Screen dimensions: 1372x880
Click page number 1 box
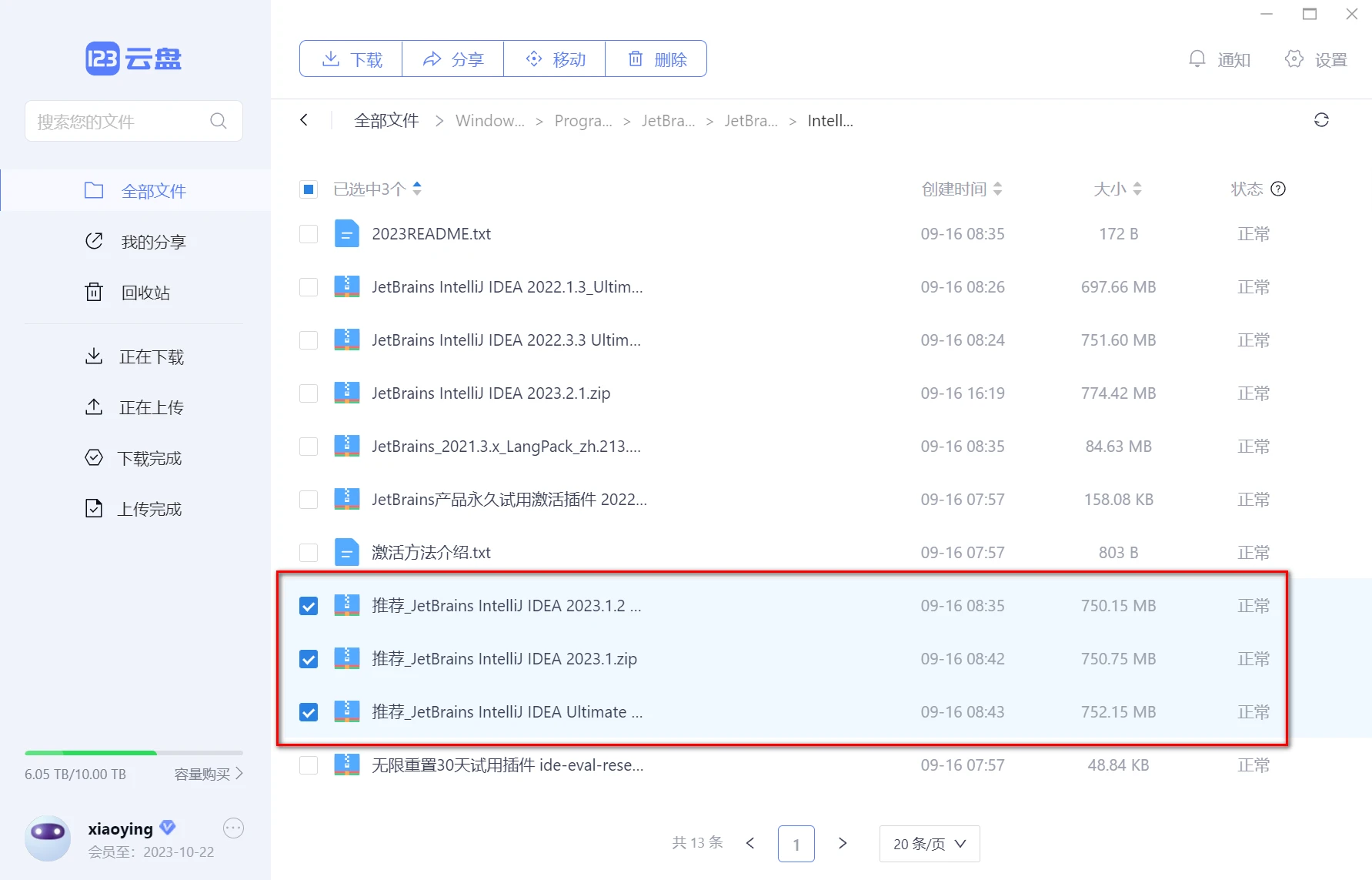click(x=796, y=844)
